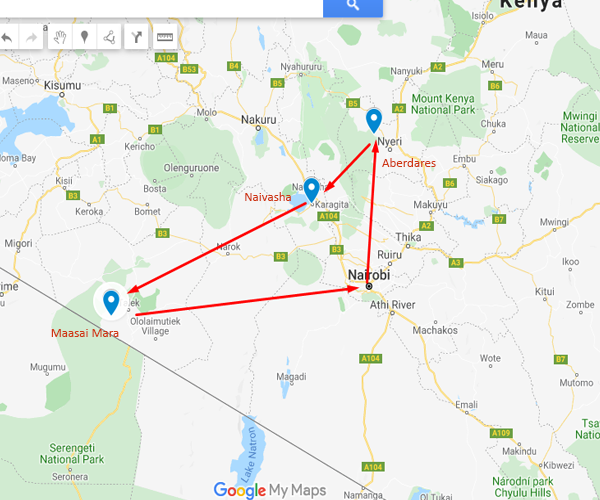The width and height of the screenshot is (600, 500).
Task: Select the hand pan tool
Action: coord(60,37)
